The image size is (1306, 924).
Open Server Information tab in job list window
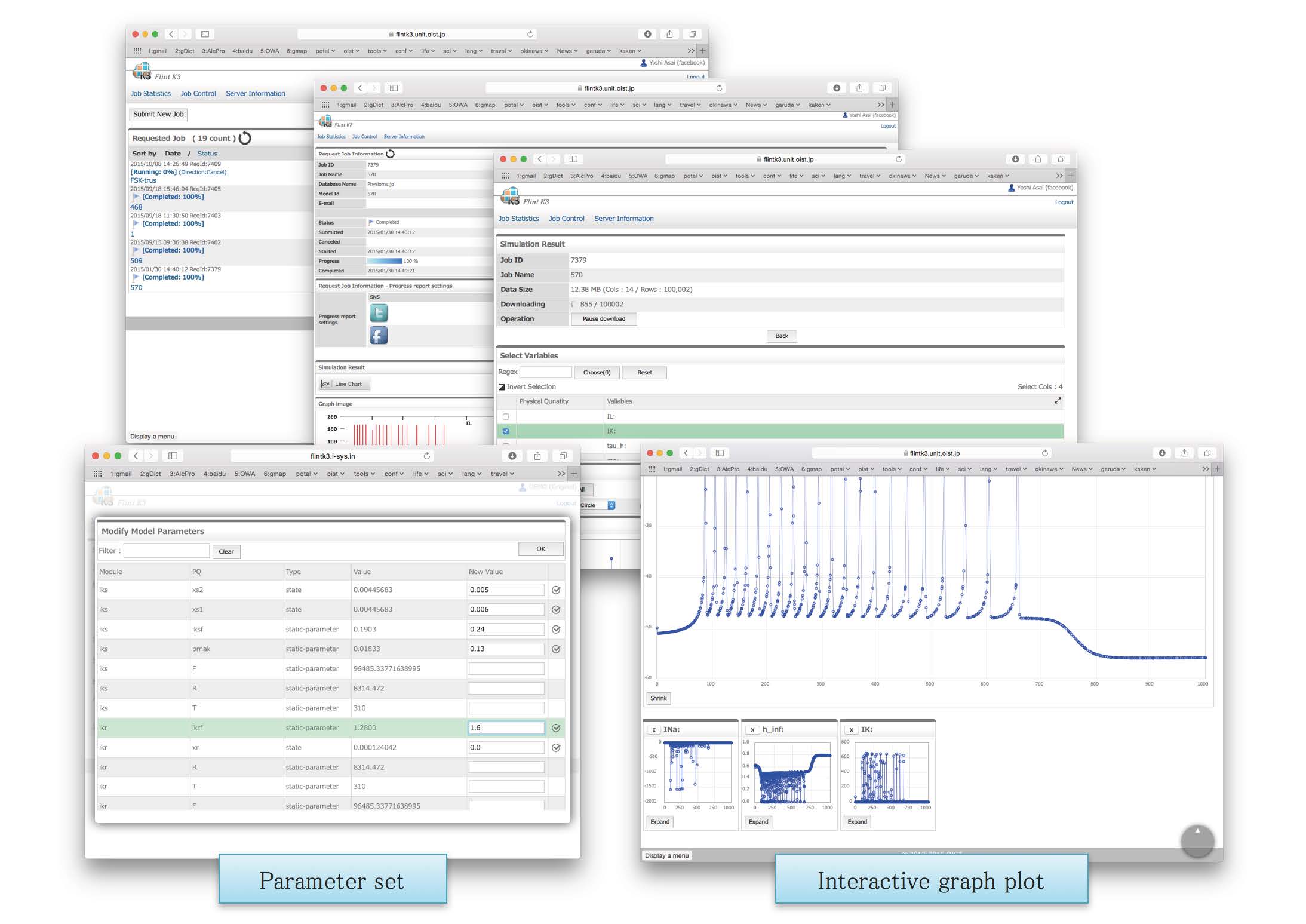click(255, 94)
